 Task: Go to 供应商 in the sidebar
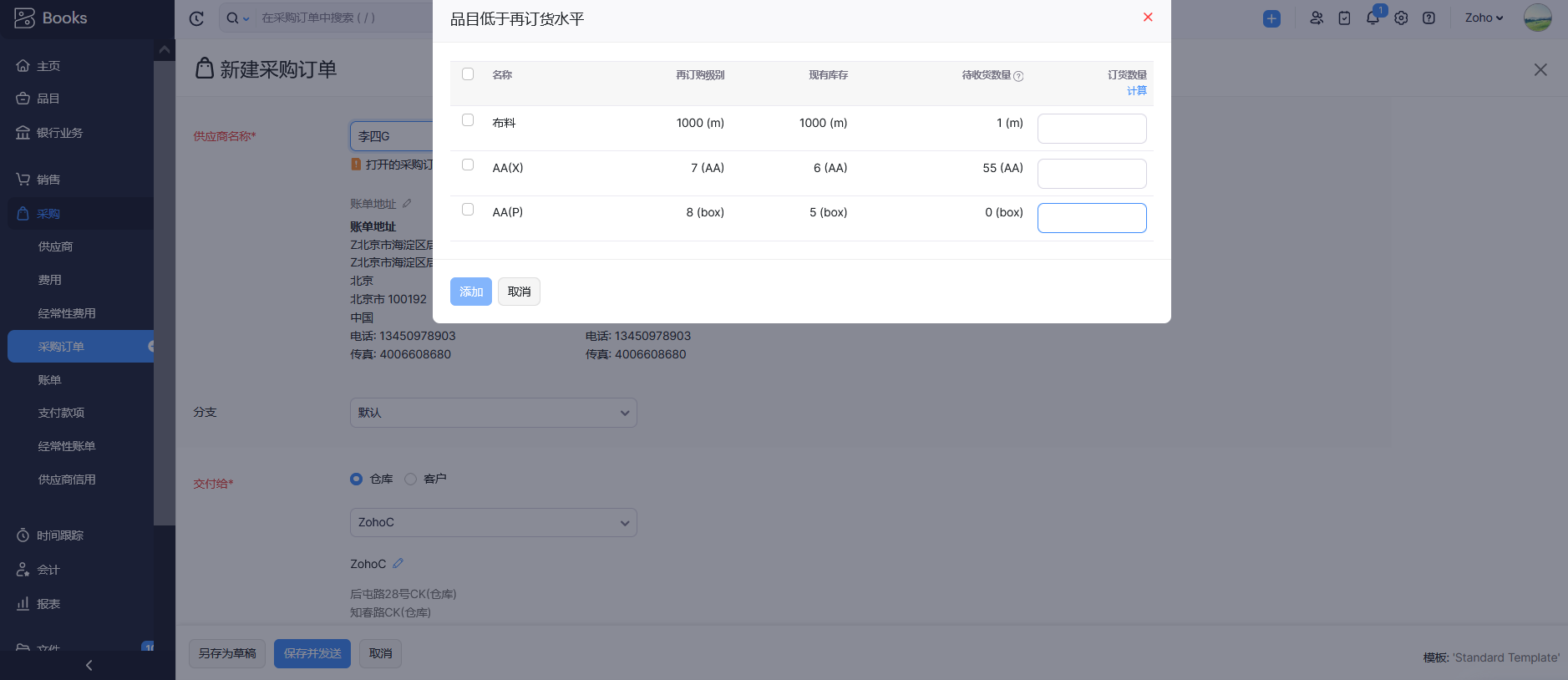coord(55,246)
